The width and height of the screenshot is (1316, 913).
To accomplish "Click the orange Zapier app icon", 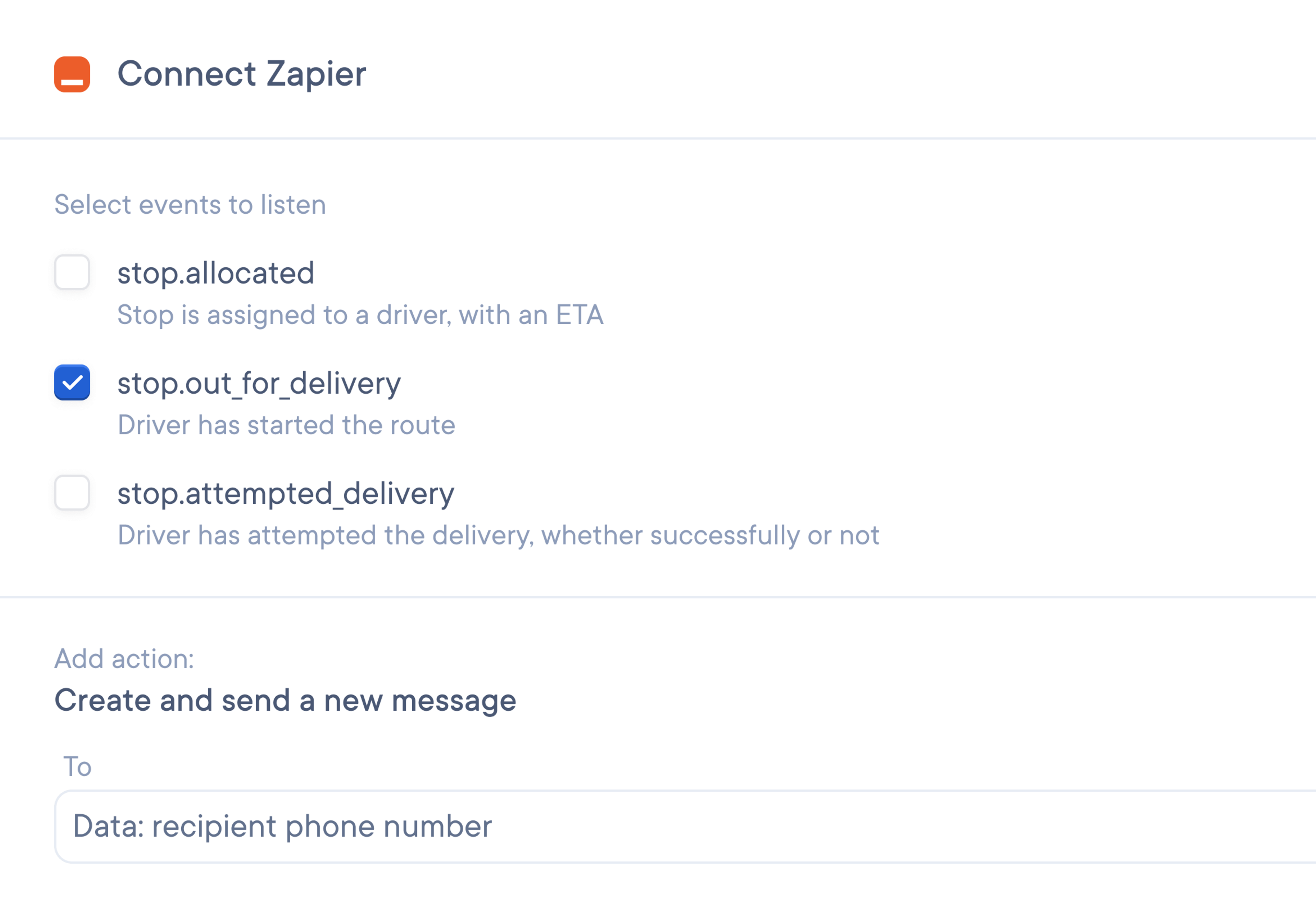I will pos(71,73).
